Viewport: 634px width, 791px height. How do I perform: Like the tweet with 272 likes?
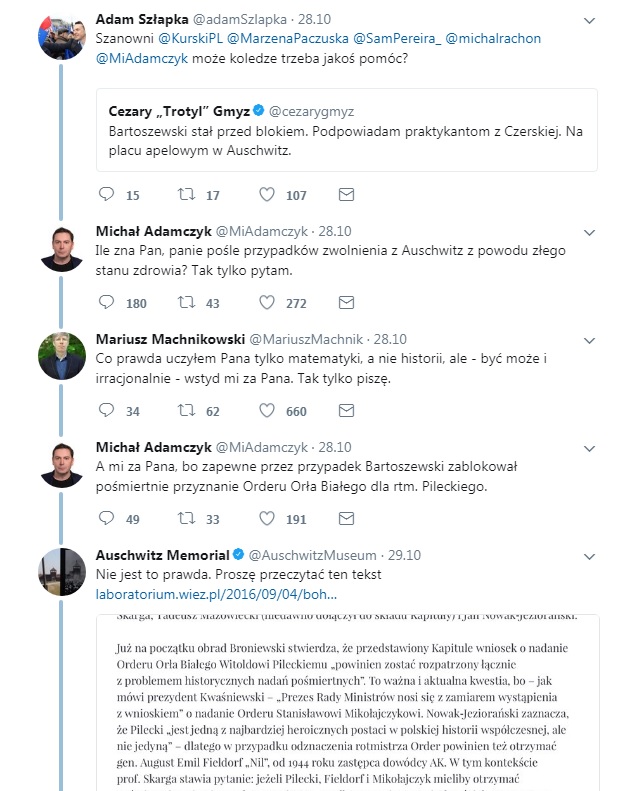tap(267, 302)
